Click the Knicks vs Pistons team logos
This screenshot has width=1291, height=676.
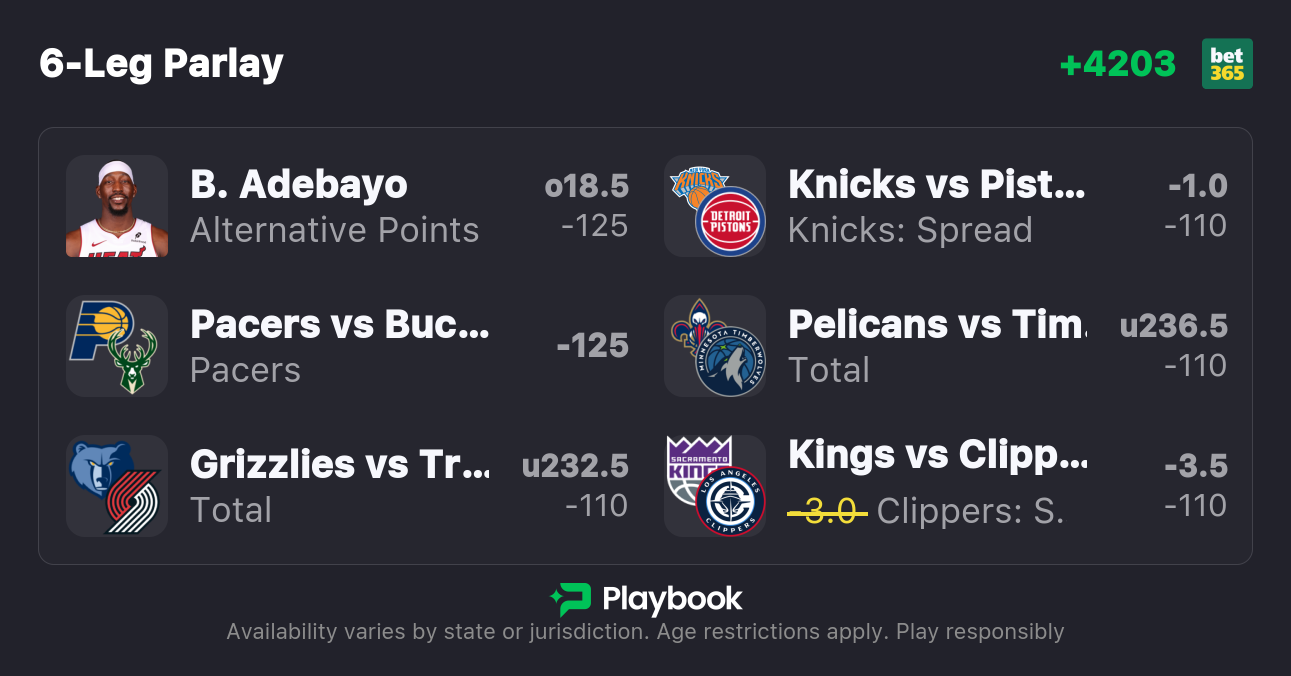[715, 206]
